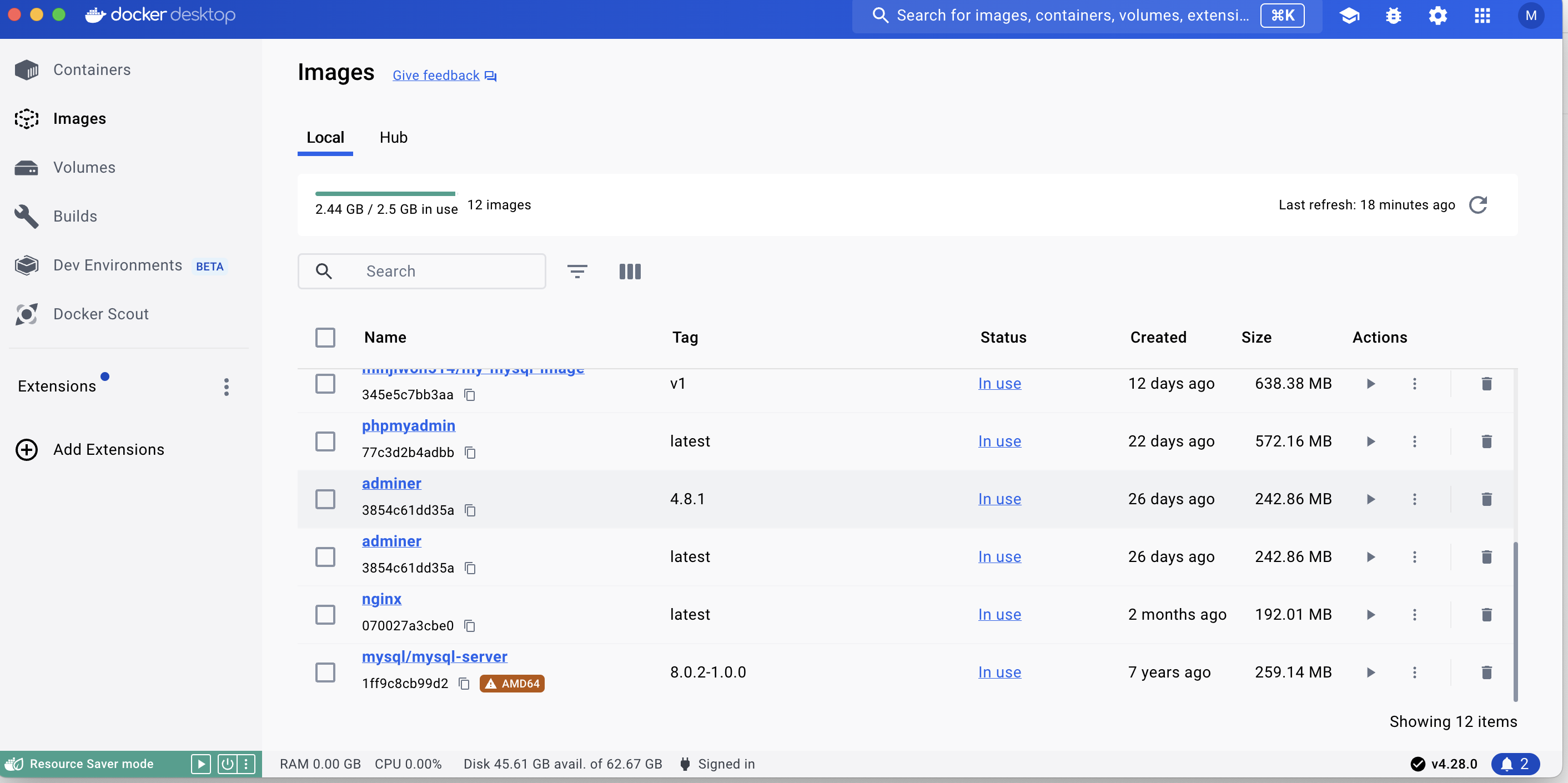
Task: Open the column display options icon
Action: pos(630,271)
